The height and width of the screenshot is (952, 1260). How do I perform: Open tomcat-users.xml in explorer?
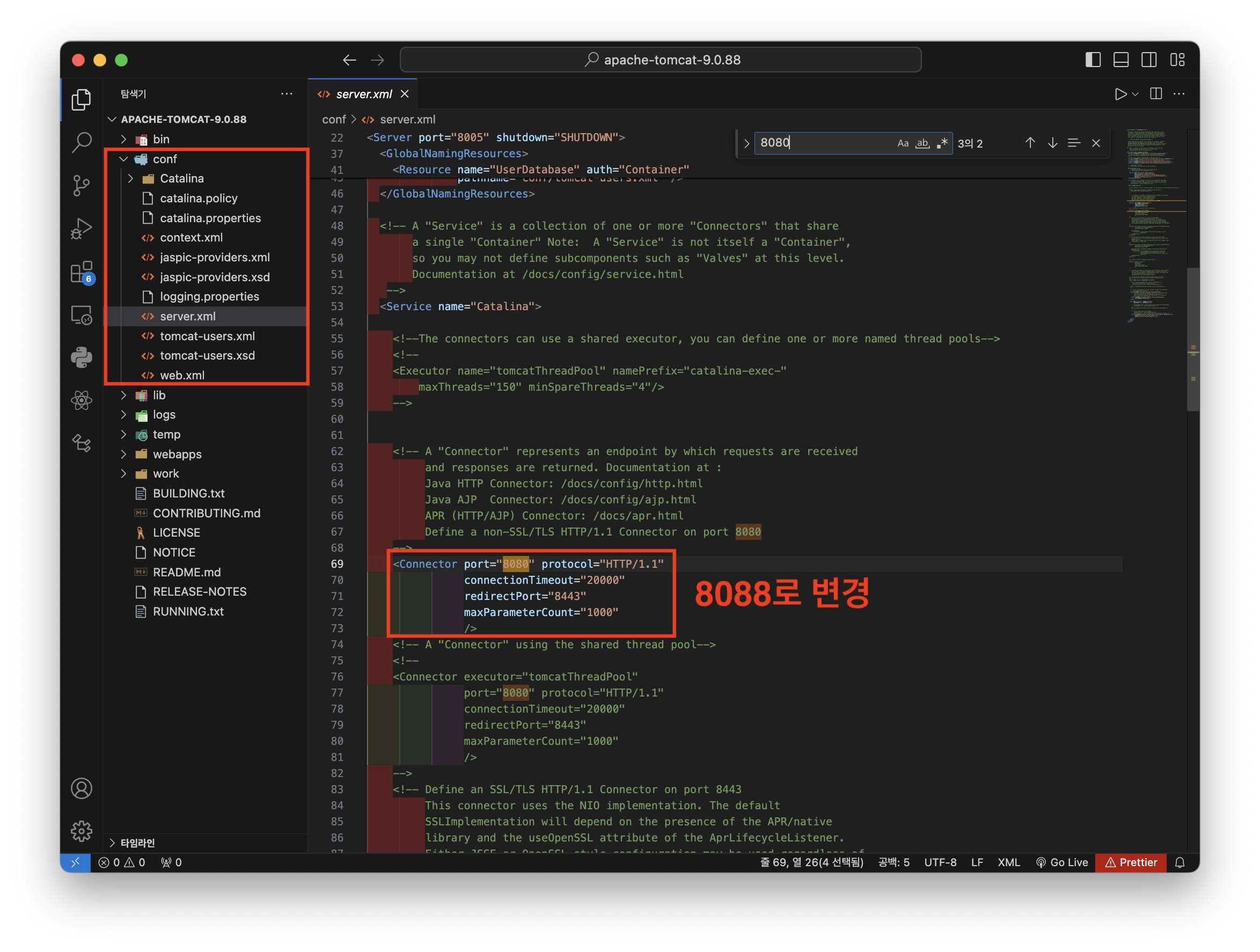coord(207,336)
